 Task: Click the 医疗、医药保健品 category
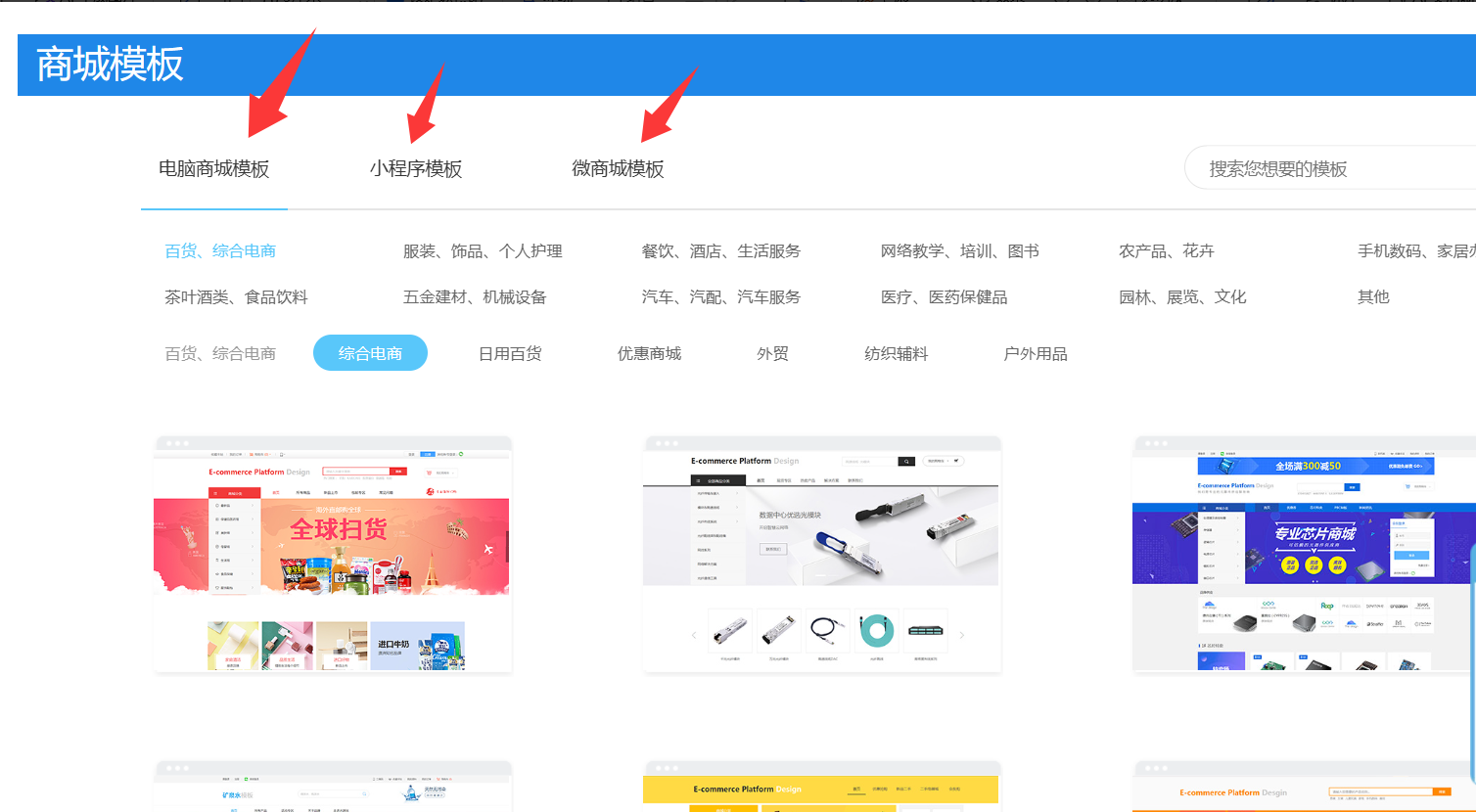(x=944, y=297)
